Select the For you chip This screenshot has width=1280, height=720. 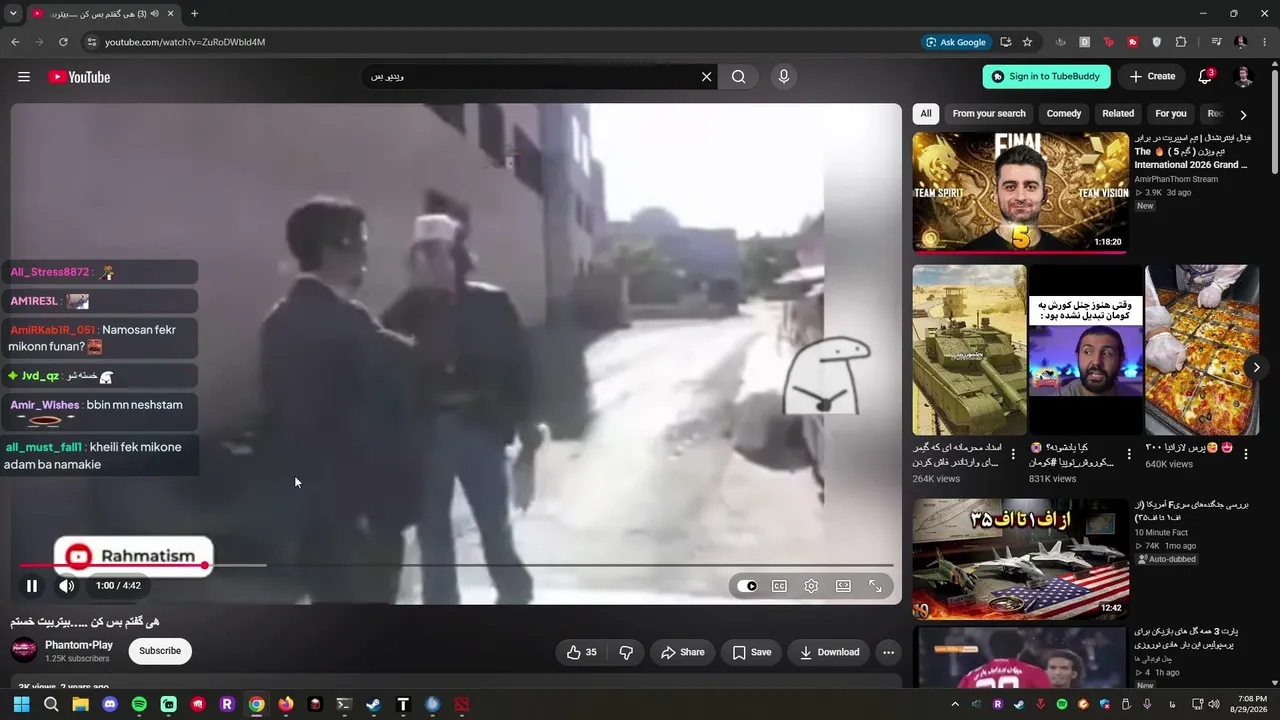click(x=1171, y=114)
